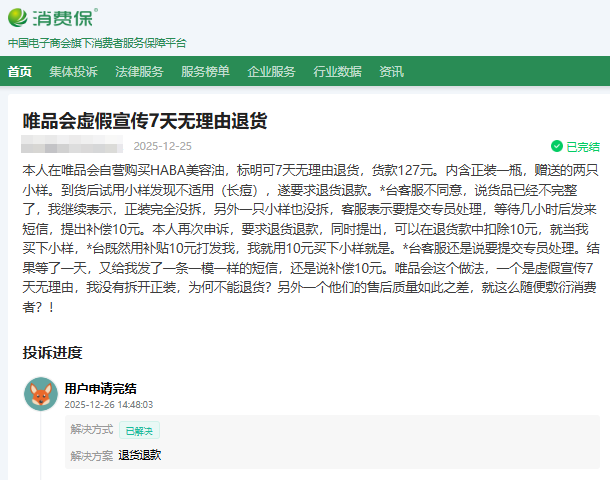Click the fox avatar in complaint progress

(40, 394)
